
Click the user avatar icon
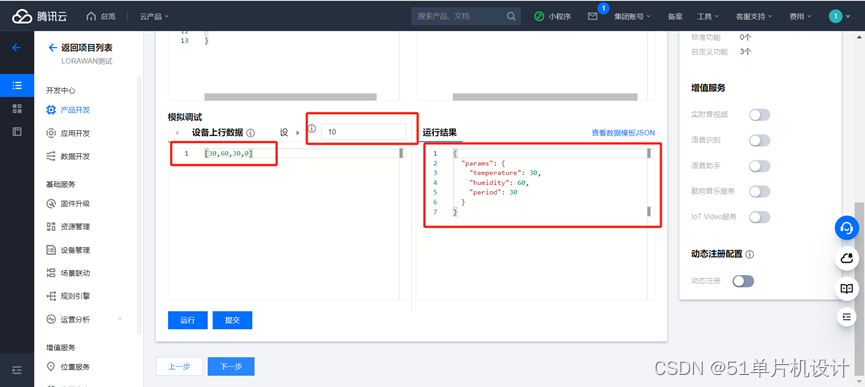tap(835, 16)
